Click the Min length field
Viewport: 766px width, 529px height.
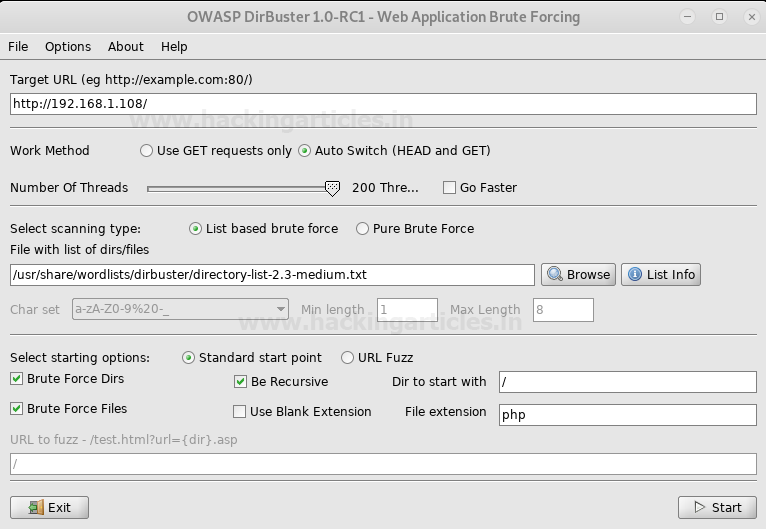[407, 310]
